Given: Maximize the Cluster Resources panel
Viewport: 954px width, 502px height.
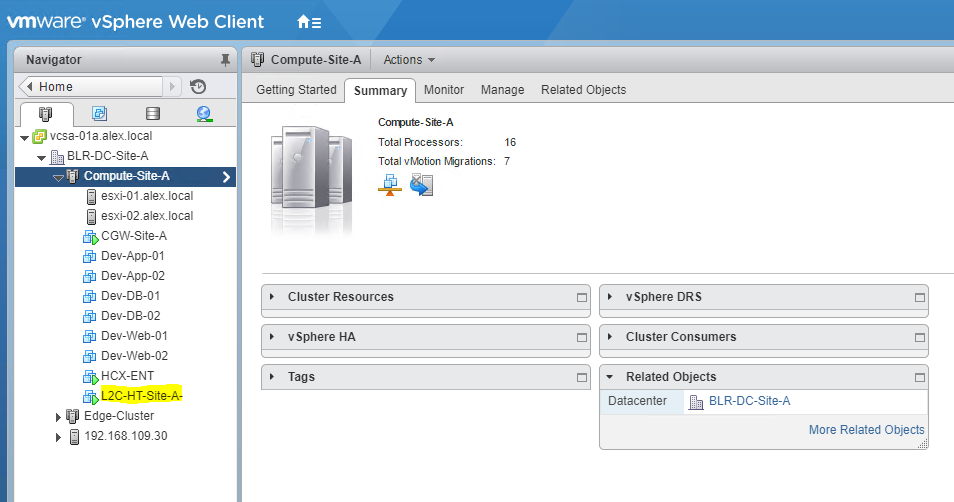Looking at the screenshot, I should [581, 298].
